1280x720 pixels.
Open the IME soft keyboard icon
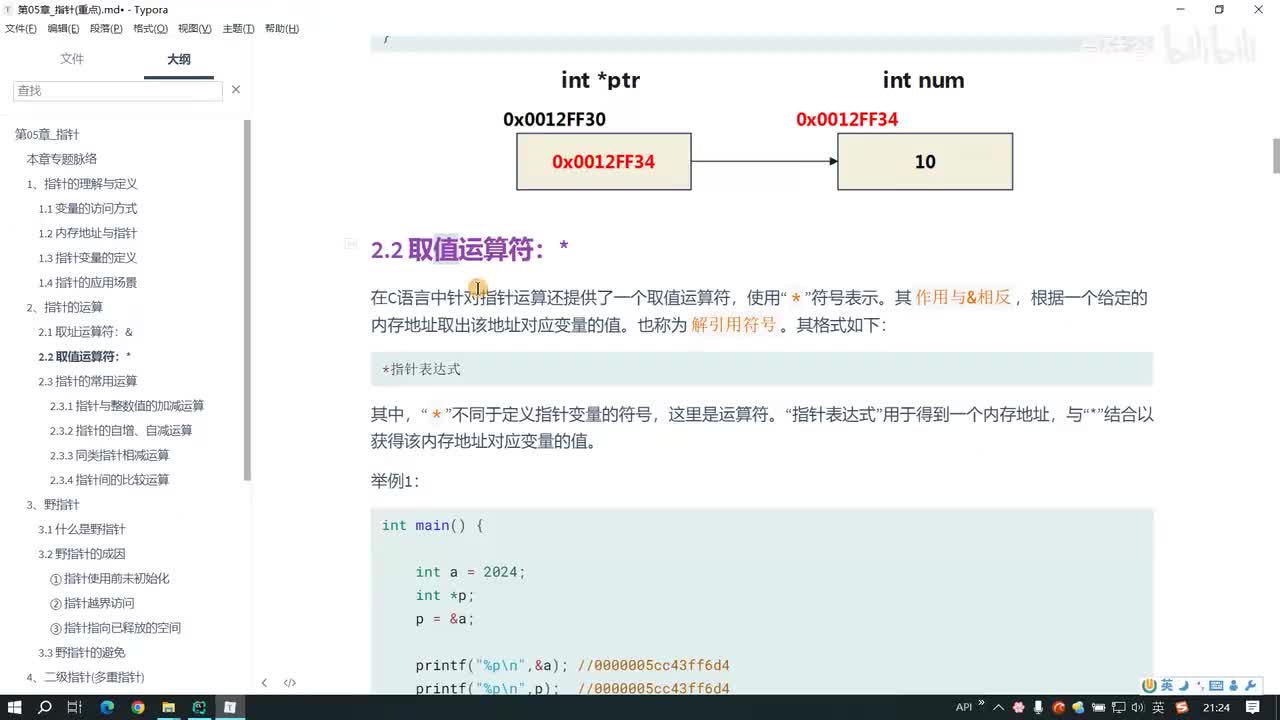pyautogui.click(x=1216, y=685)
